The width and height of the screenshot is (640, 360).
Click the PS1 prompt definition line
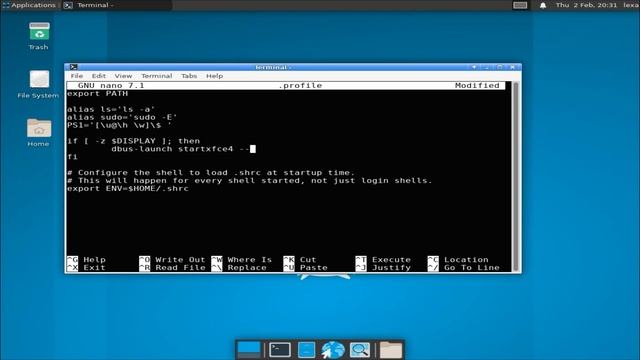(120, 125)
